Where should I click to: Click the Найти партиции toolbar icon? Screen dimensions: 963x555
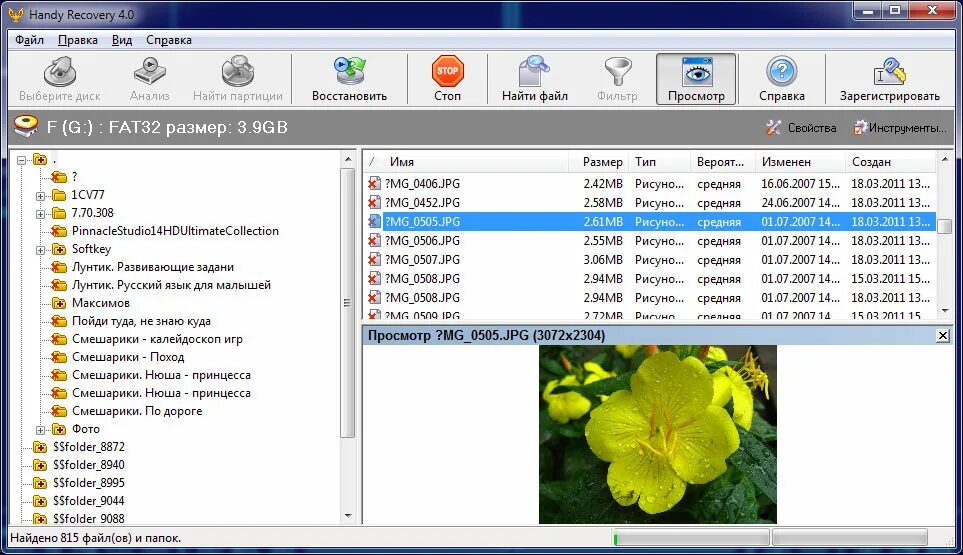[238, 71]
